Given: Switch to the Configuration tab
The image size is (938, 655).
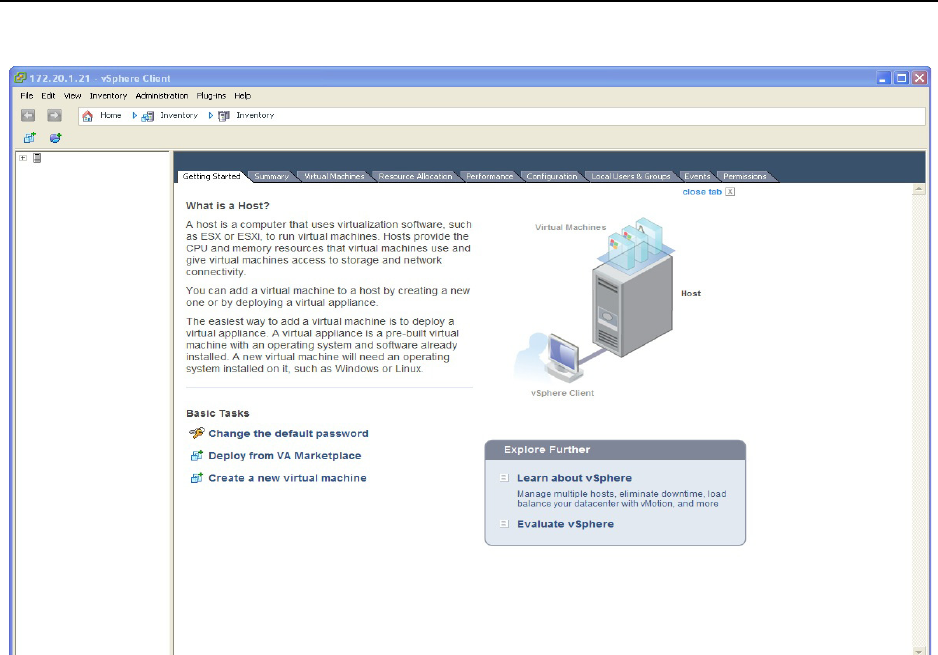Looking at the screenshot, I should 552,176.
